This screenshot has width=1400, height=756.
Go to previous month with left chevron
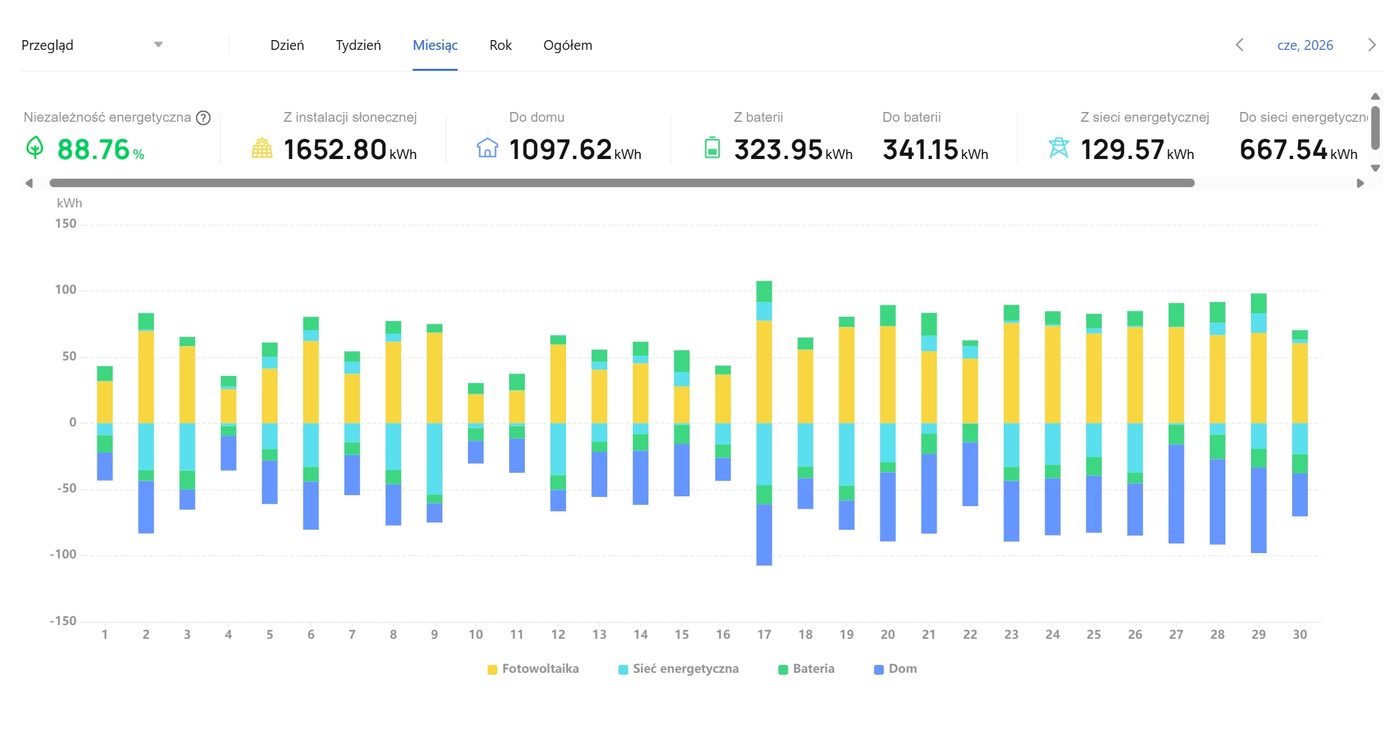click(x=1240, y=45)
